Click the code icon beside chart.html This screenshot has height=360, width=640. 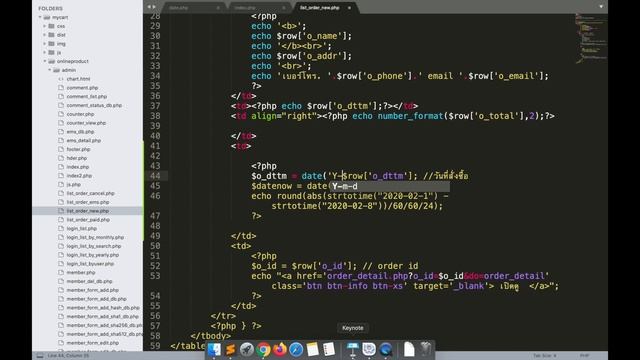click(x=61, y=79)
